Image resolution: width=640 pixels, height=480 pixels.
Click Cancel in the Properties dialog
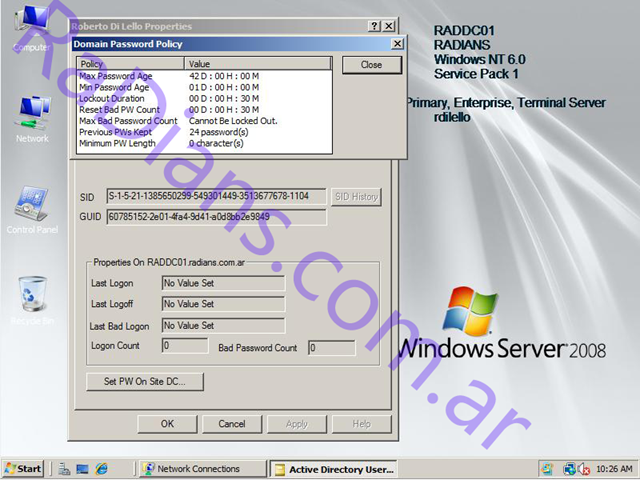point(232,424)
